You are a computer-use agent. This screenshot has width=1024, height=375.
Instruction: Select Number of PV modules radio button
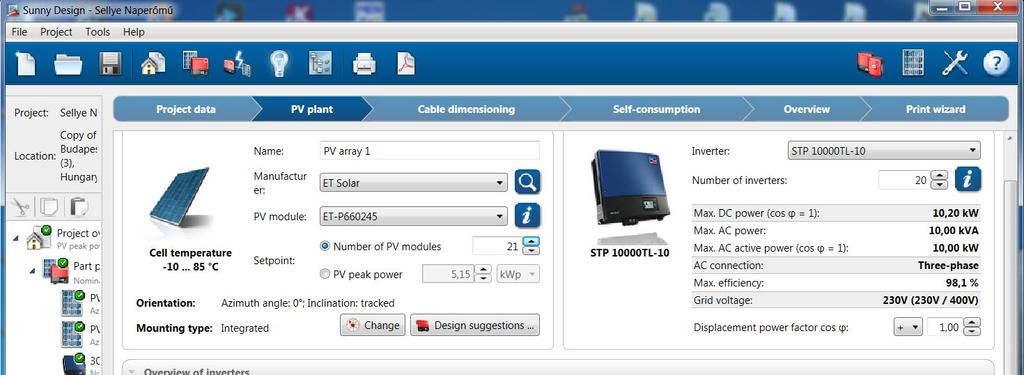(325, 246)
